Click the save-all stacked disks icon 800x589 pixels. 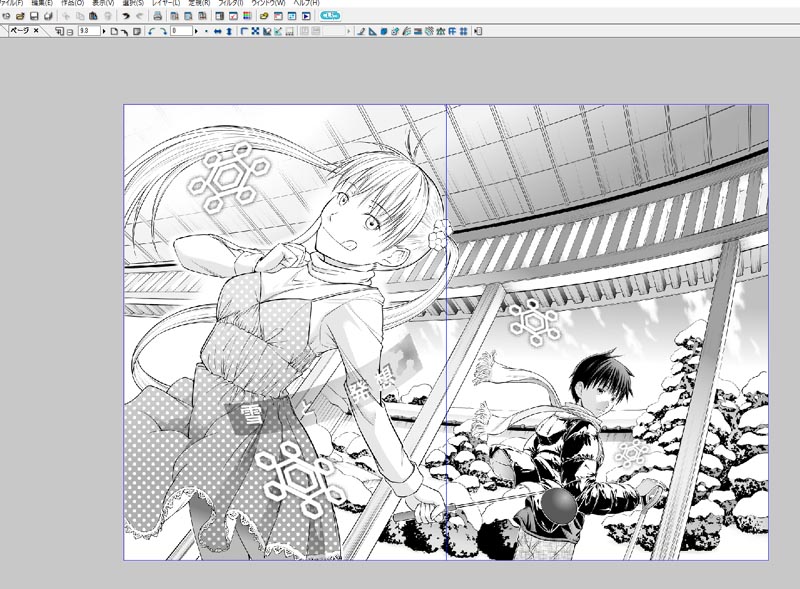point(48,16)
